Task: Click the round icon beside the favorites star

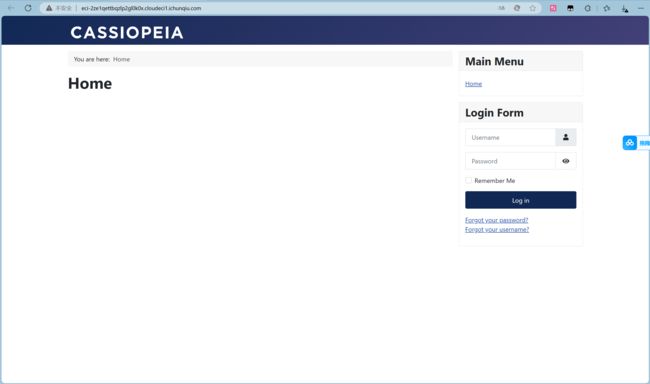Action: pyautogui.click(x=517, y=8)
